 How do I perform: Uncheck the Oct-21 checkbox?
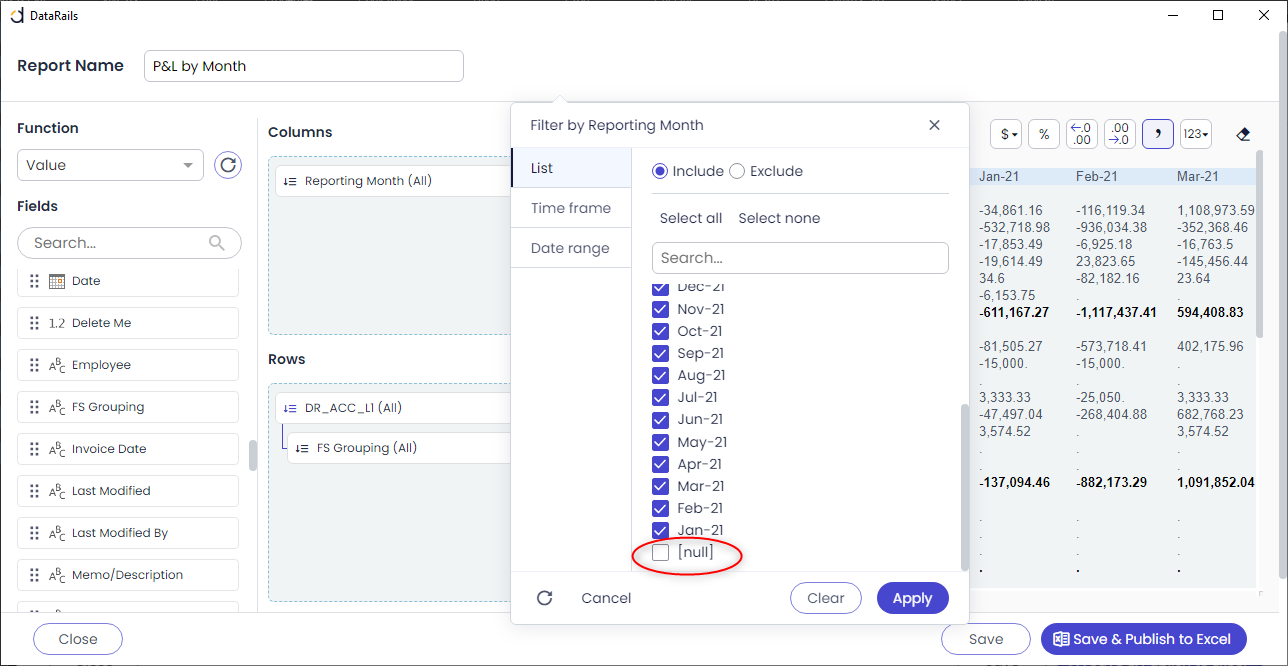pos(660,331)
